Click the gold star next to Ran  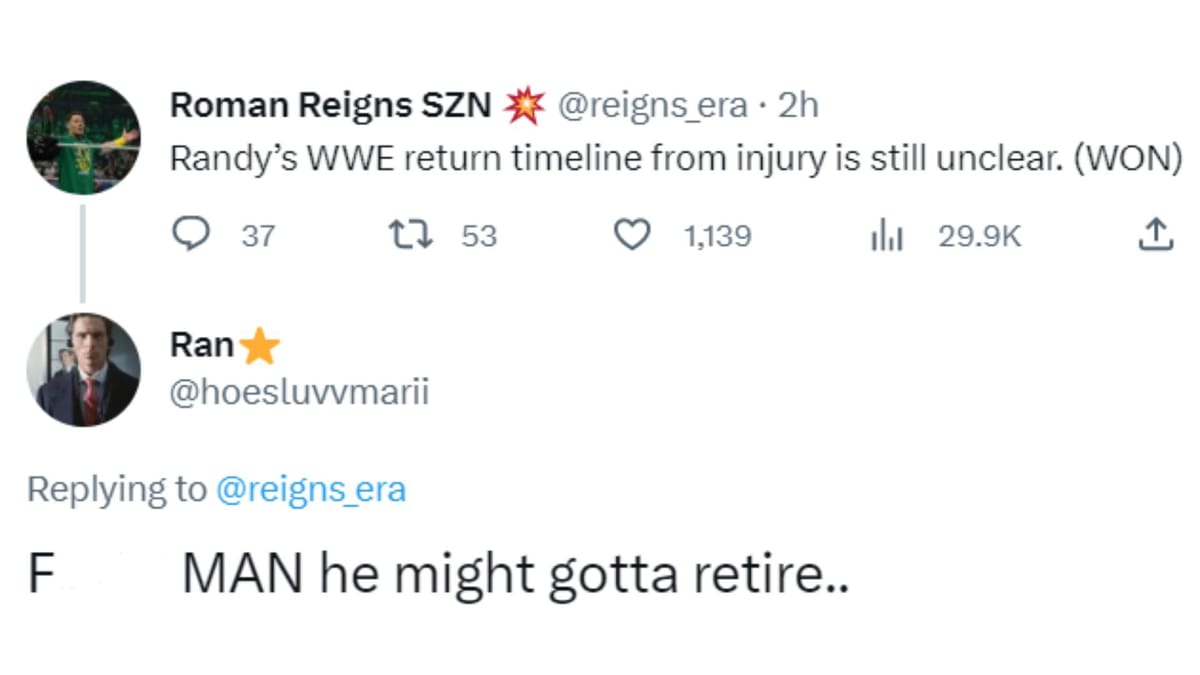pyautogui.click(x=261, y=347)
